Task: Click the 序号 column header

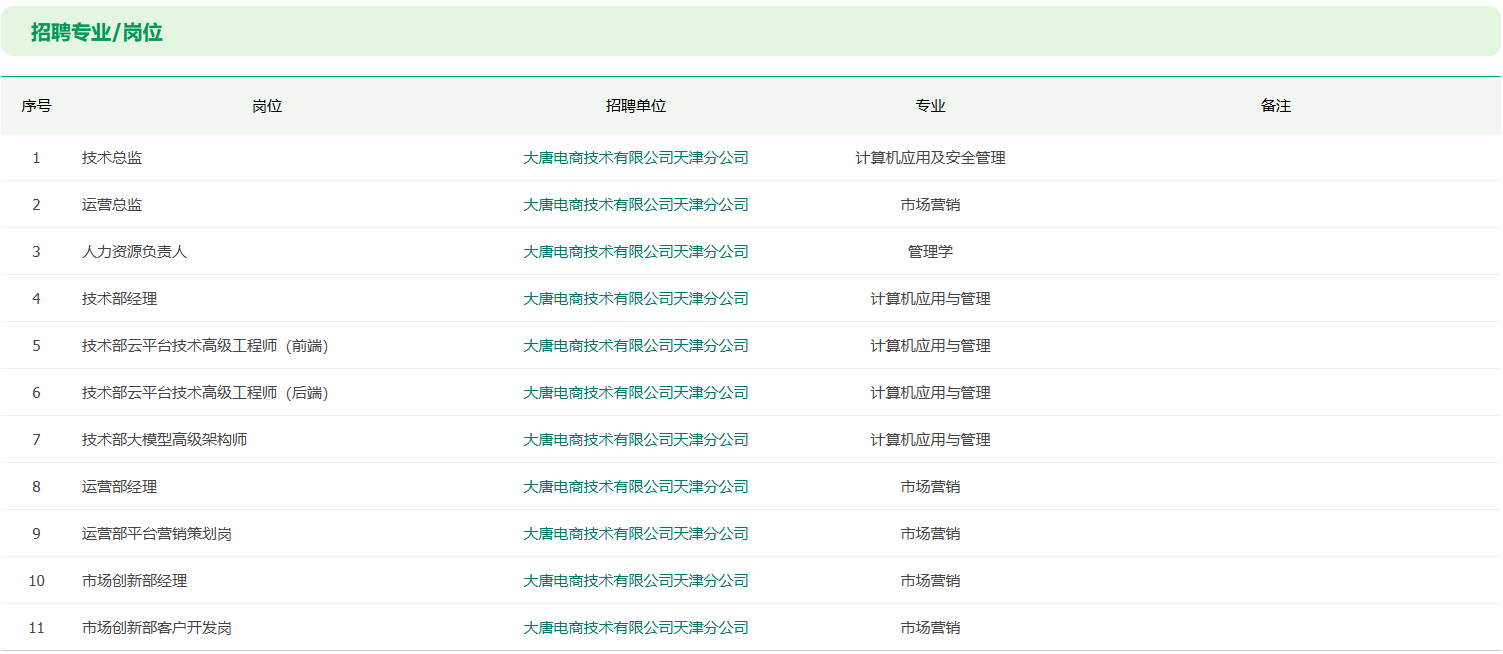Action: [x=37, y=106]
